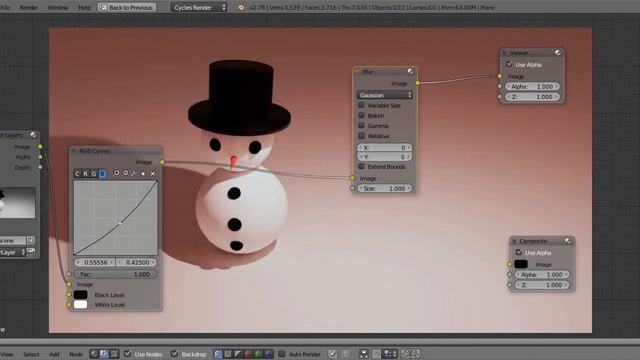
Task: Enable Gamma in Blur node
Action: pos(362,125)
